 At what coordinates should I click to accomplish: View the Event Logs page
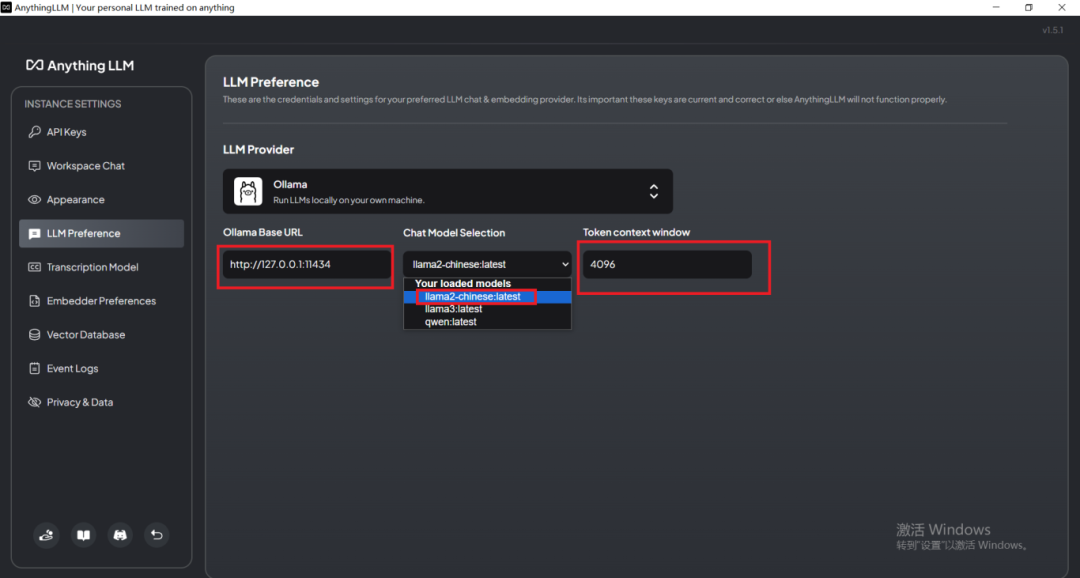[101, 369]
